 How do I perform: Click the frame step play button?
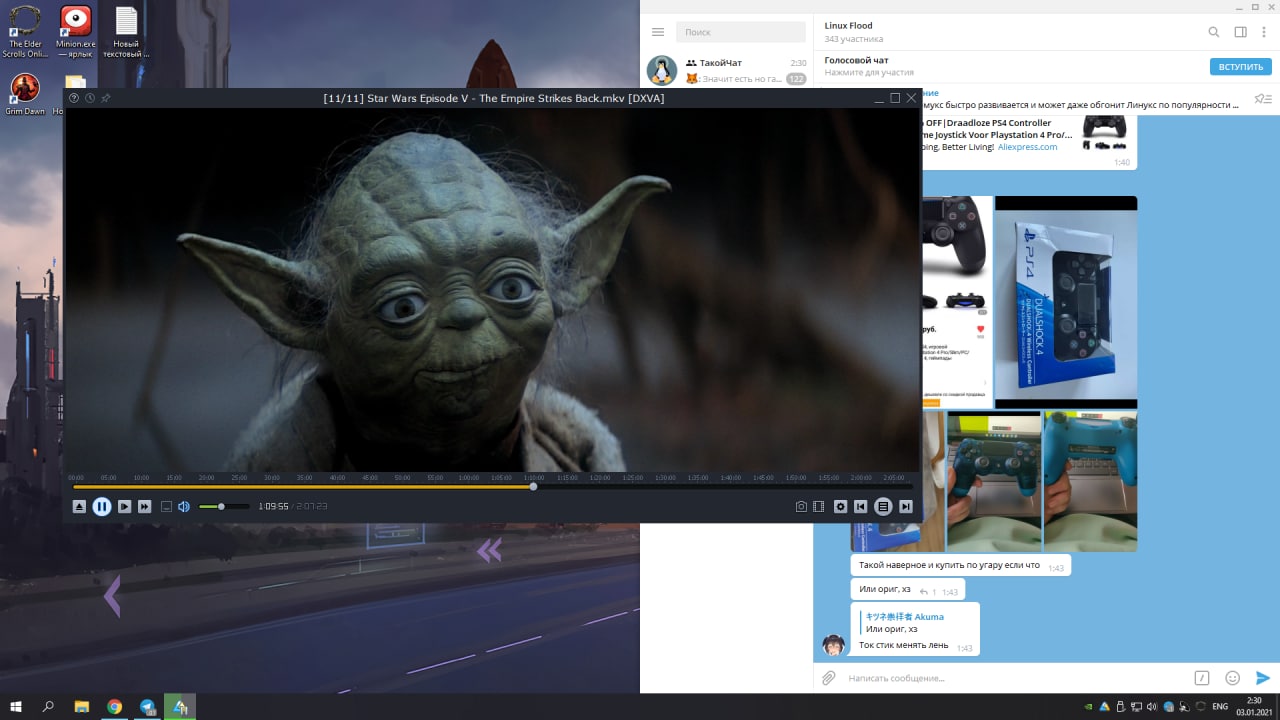coord(124,507)
